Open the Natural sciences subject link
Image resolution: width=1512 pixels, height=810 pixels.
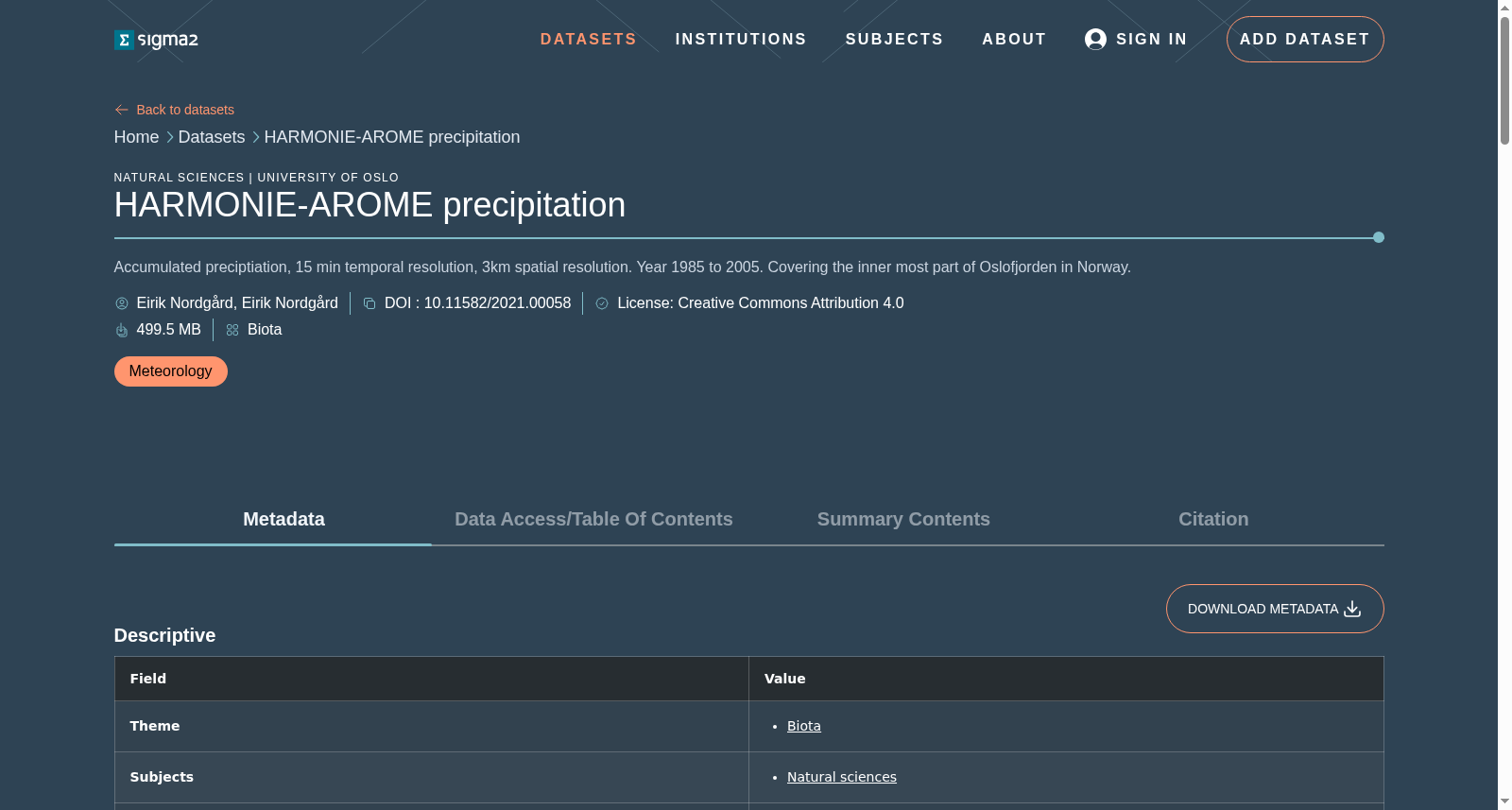click(x=842, y=777)
